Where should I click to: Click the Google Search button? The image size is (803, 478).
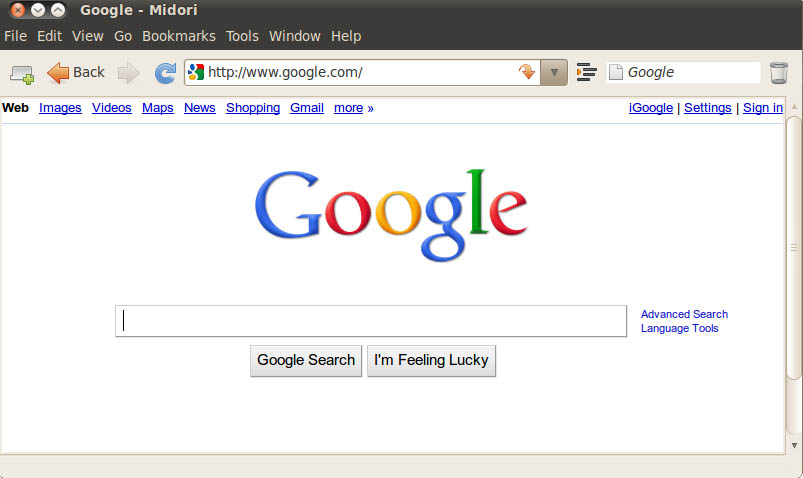click(x=306, y=361)
